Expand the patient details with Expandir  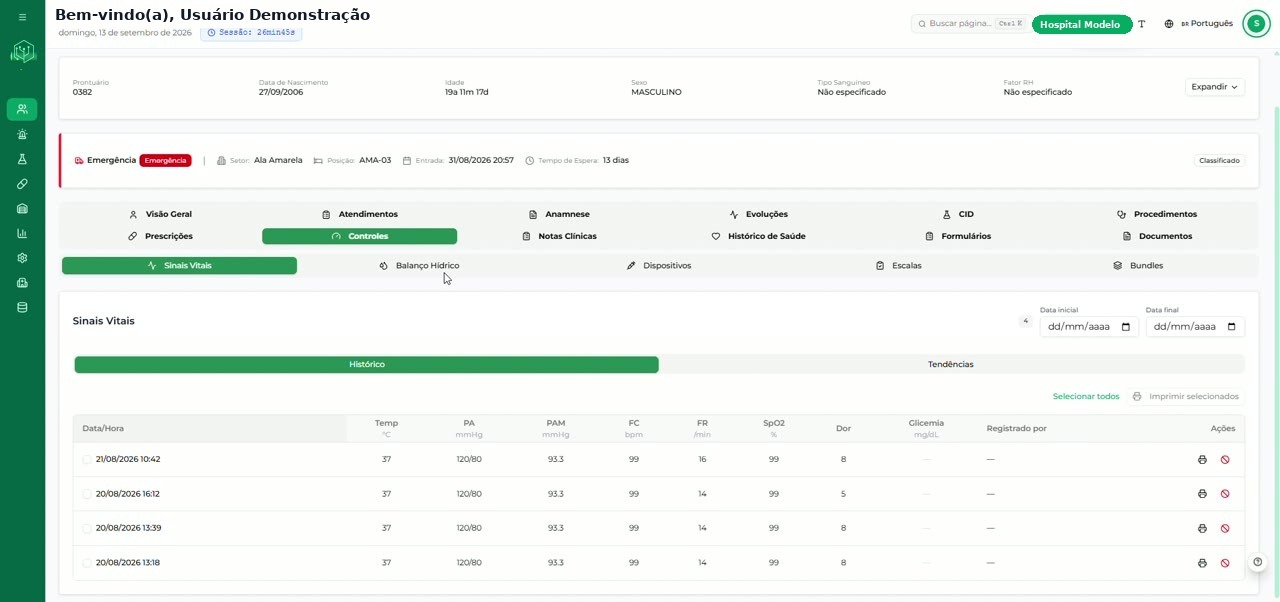(1215, 87)
